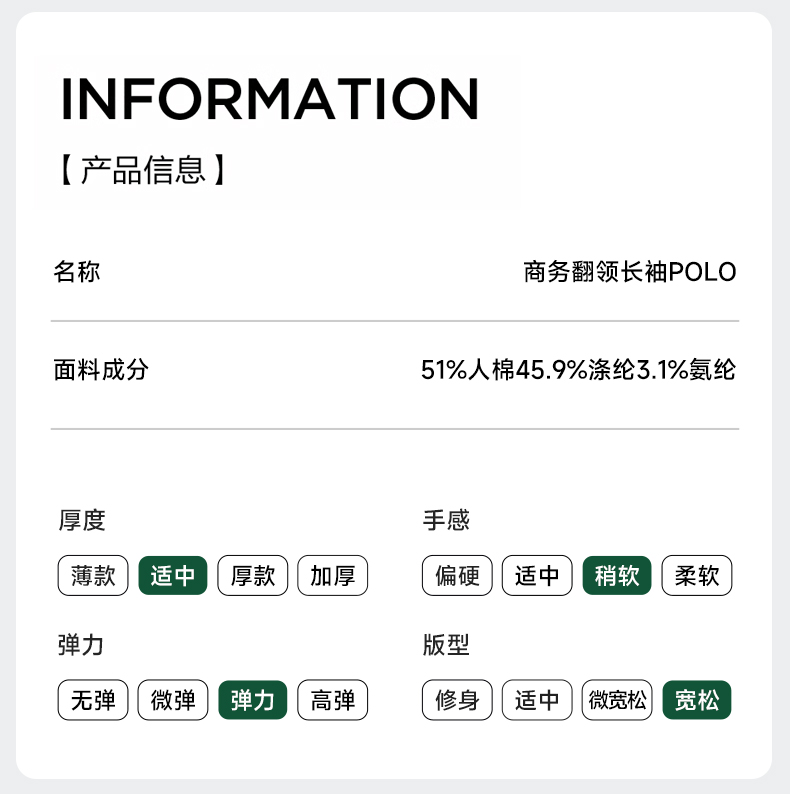Click the INFORMATION heading
Viewport: 790px width, 794px height.
pyautogui.click(x=270, y=98)
